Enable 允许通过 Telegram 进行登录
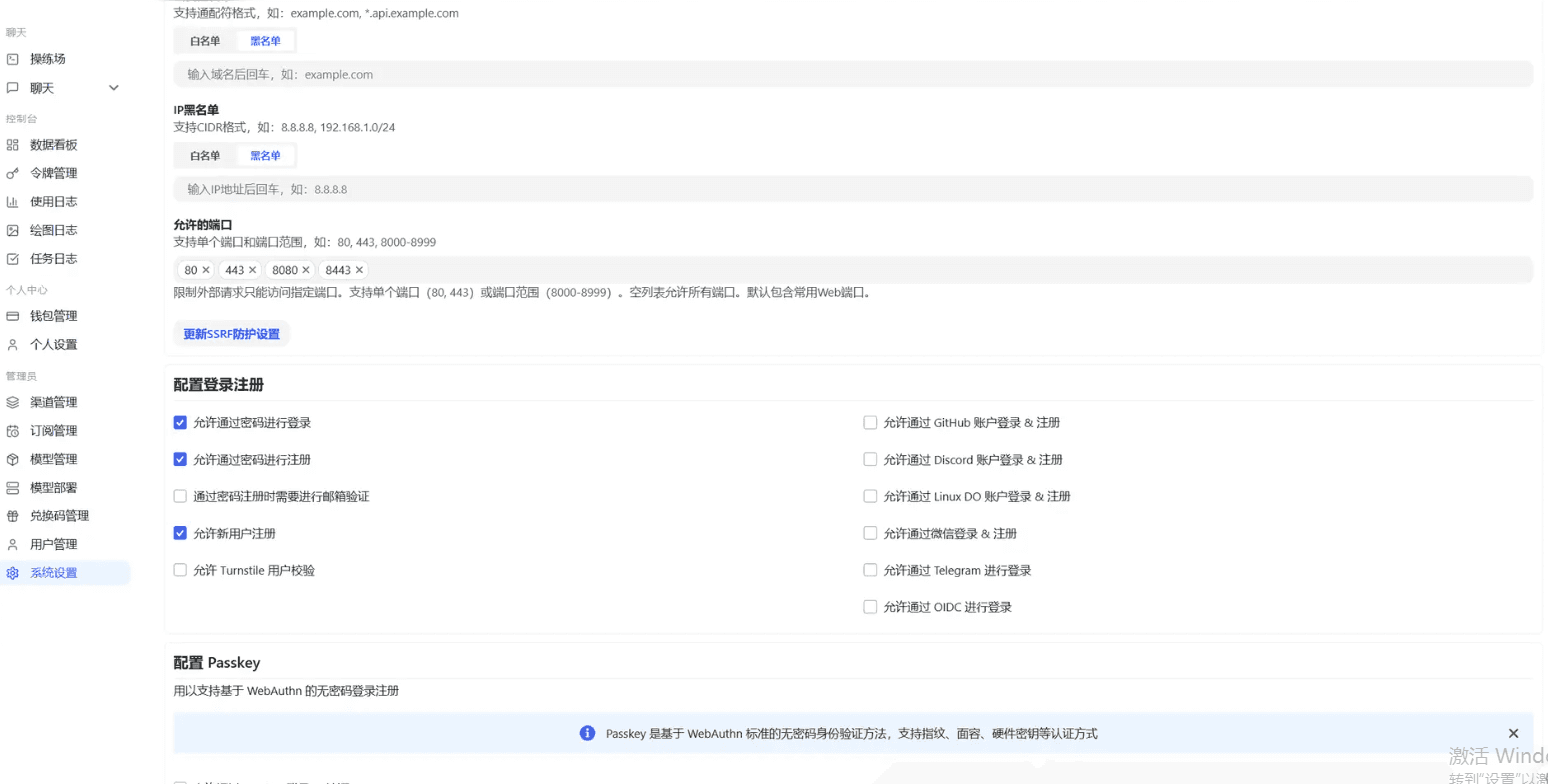The width and height of the screenshot is (1548, 784). [870, 570]
